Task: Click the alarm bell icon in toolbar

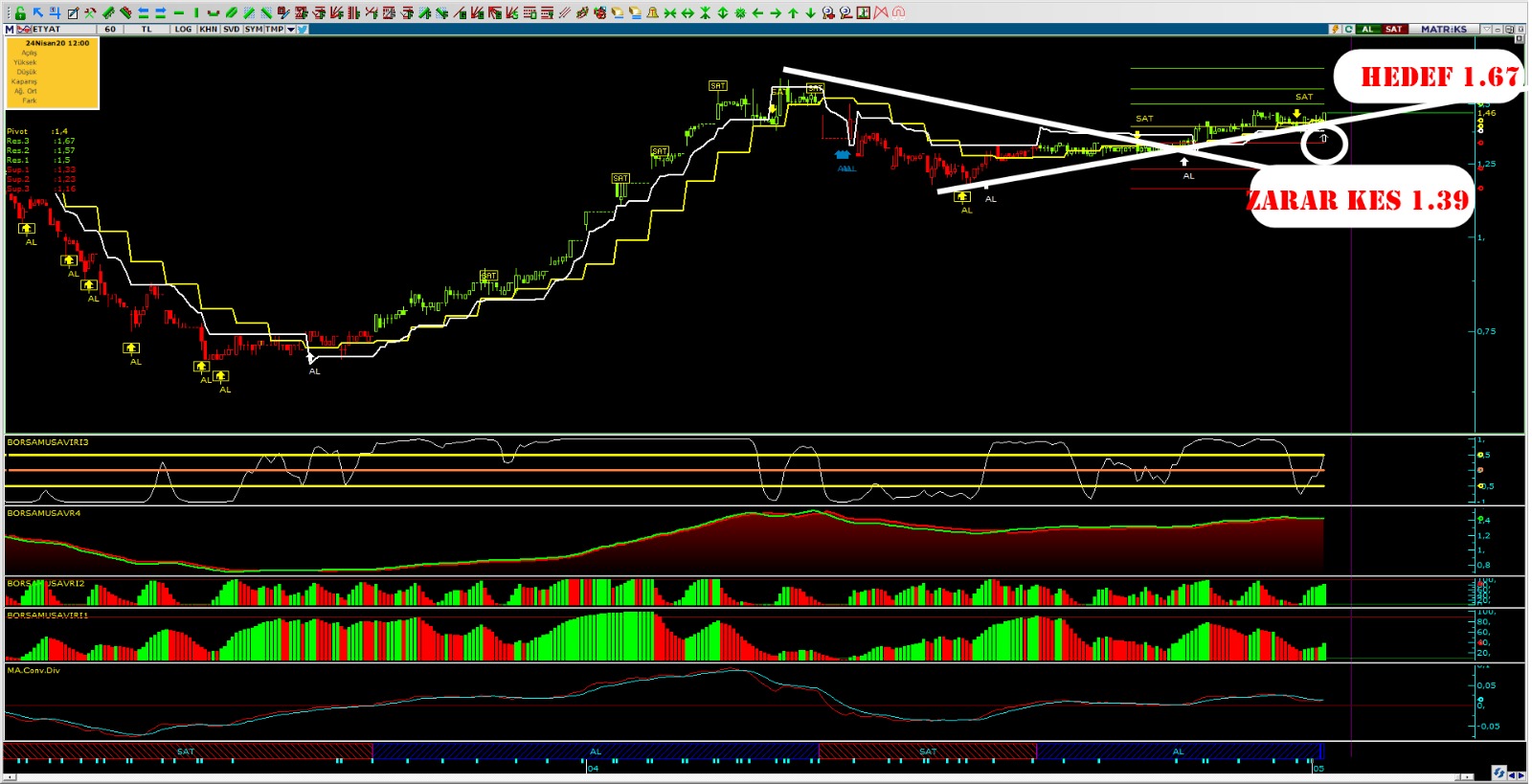Action: click(652, 12)
